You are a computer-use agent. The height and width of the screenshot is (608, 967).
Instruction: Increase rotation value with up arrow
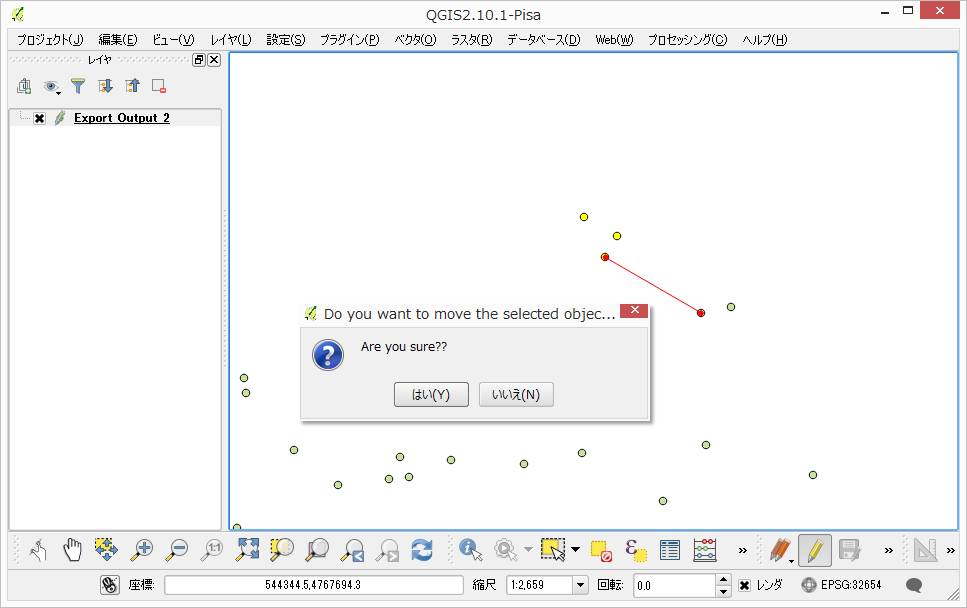coord(724,580)
